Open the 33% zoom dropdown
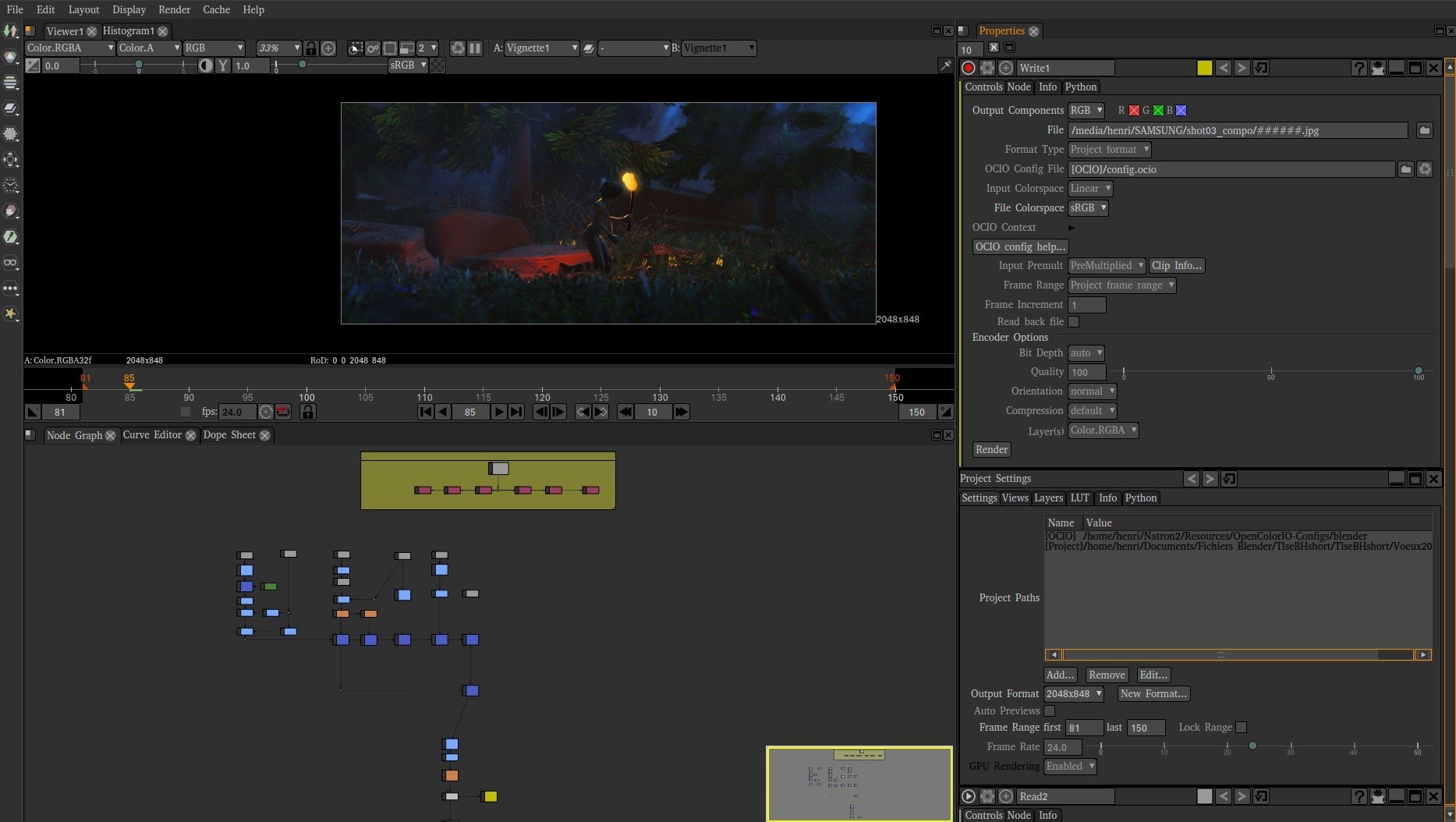Screen dimensions: 1456x822 click(279, 48)
